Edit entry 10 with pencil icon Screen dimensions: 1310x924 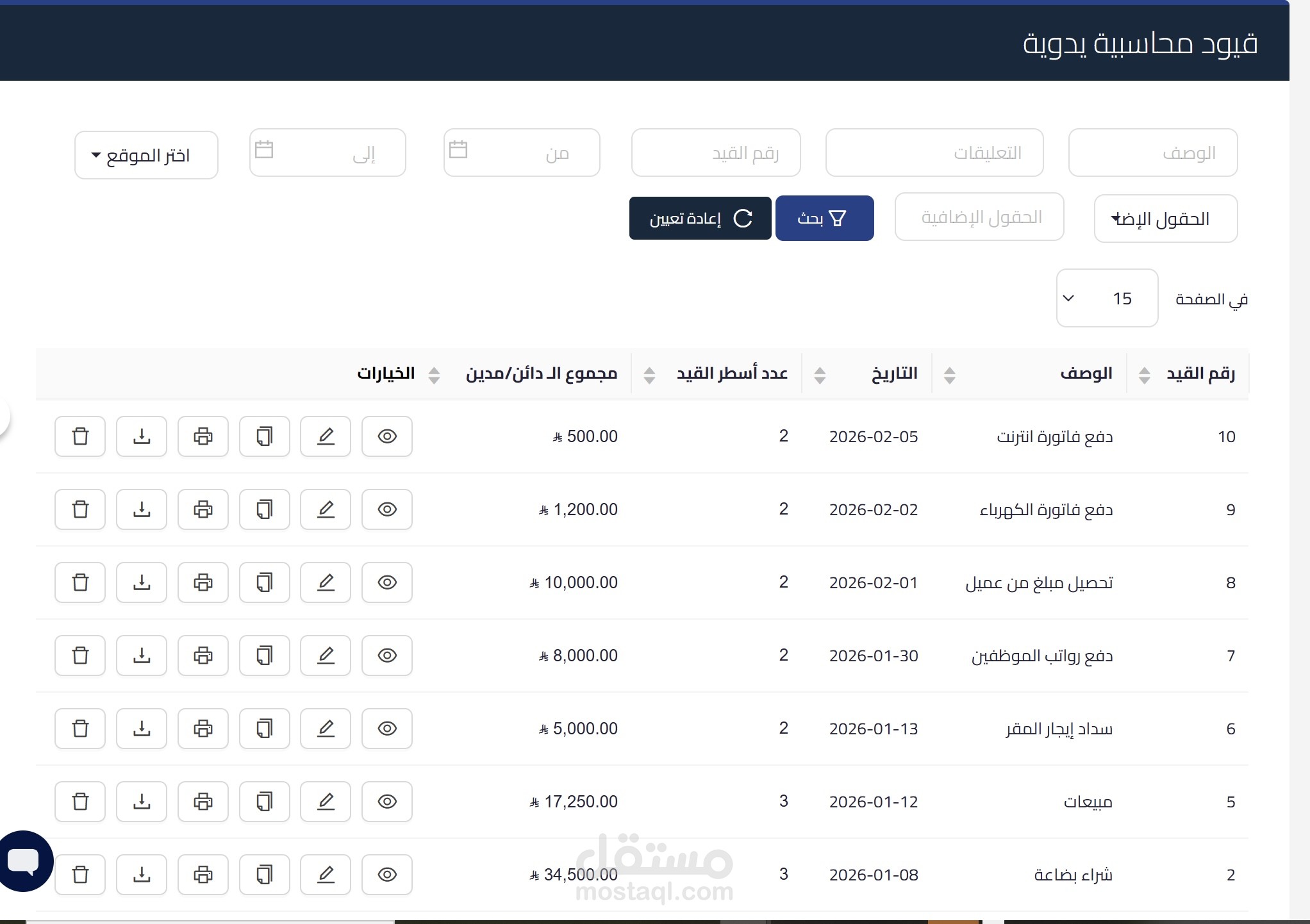(326, 436)
